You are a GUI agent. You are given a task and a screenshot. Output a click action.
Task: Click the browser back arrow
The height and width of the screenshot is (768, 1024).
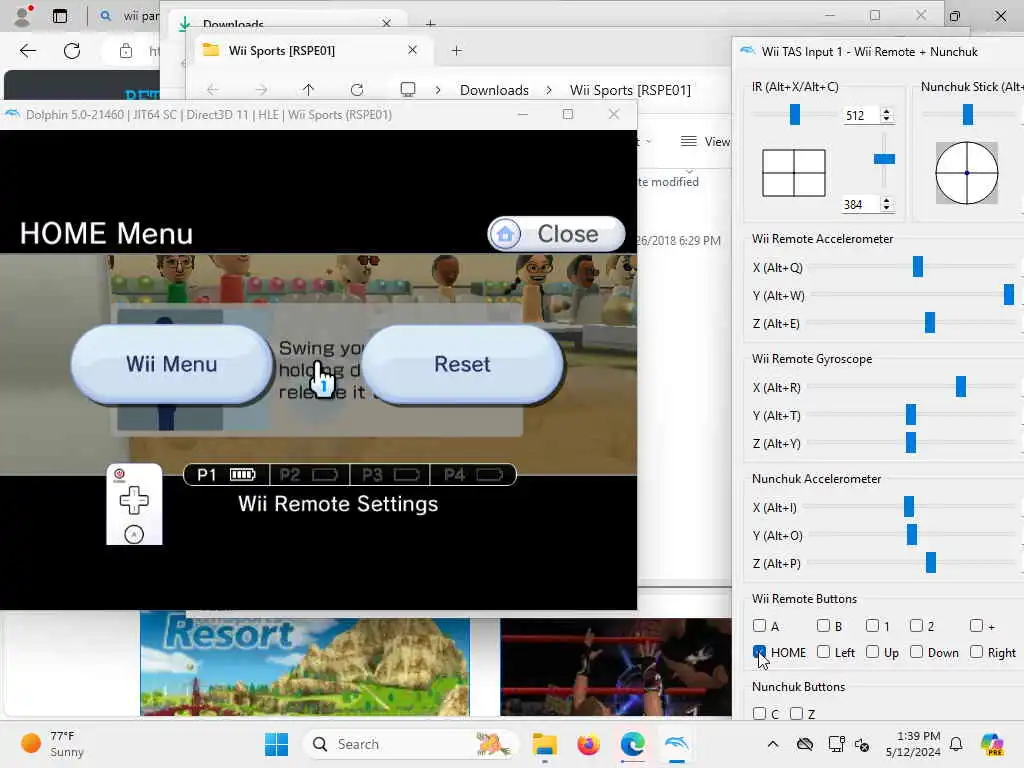point(27,50)
